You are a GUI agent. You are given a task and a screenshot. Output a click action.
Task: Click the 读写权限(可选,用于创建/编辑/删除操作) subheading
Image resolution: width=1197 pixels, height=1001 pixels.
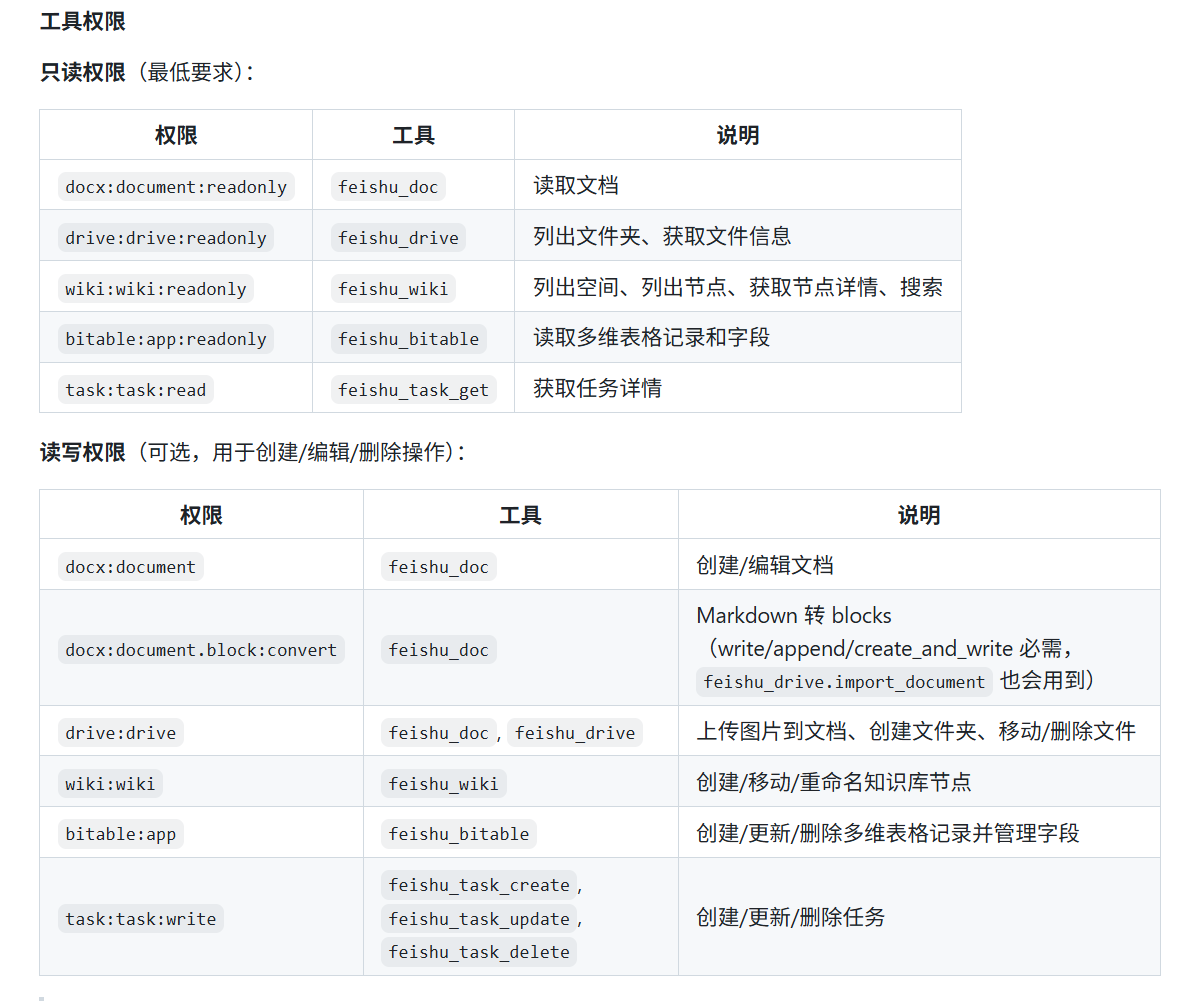pos(252,452)
